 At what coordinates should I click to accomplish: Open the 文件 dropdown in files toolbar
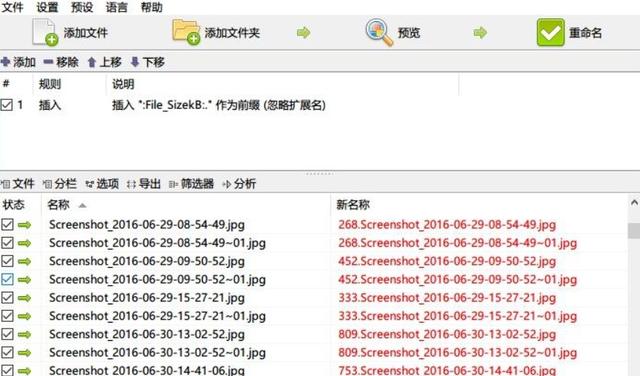(x=18, y=184)
